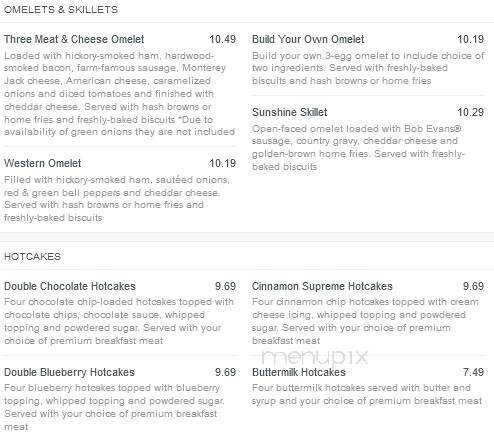Click the Omelets & Skillets section header

[x=61, y=10]
